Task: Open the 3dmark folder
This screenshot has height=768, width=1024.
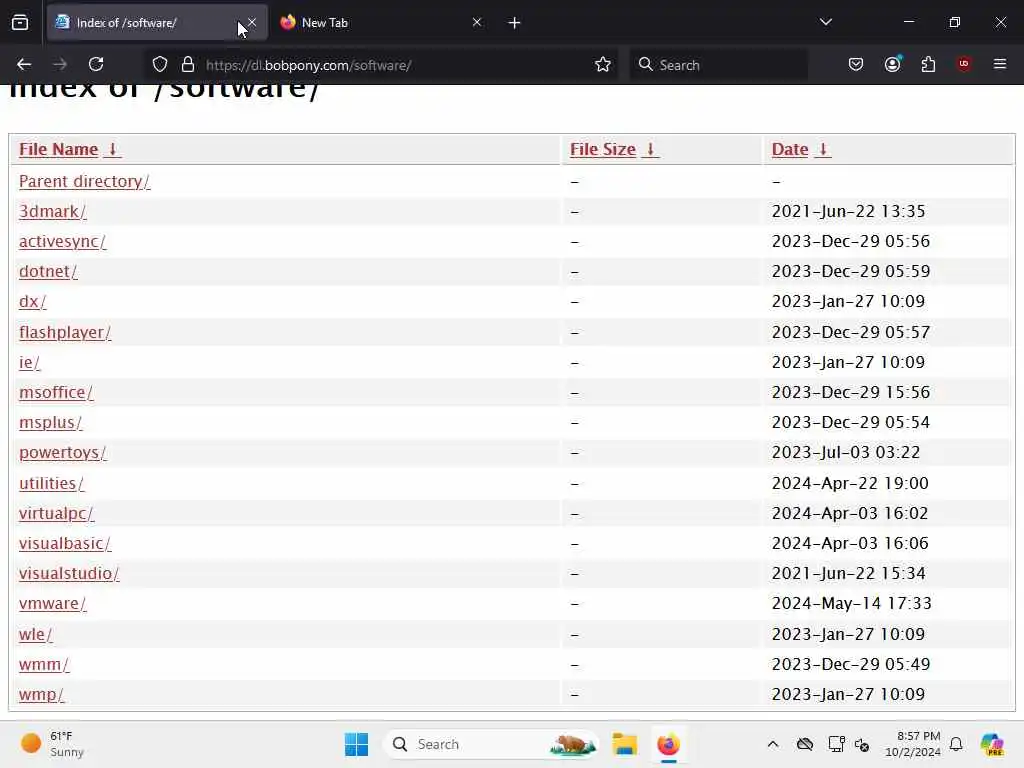Action: [52, 212]
